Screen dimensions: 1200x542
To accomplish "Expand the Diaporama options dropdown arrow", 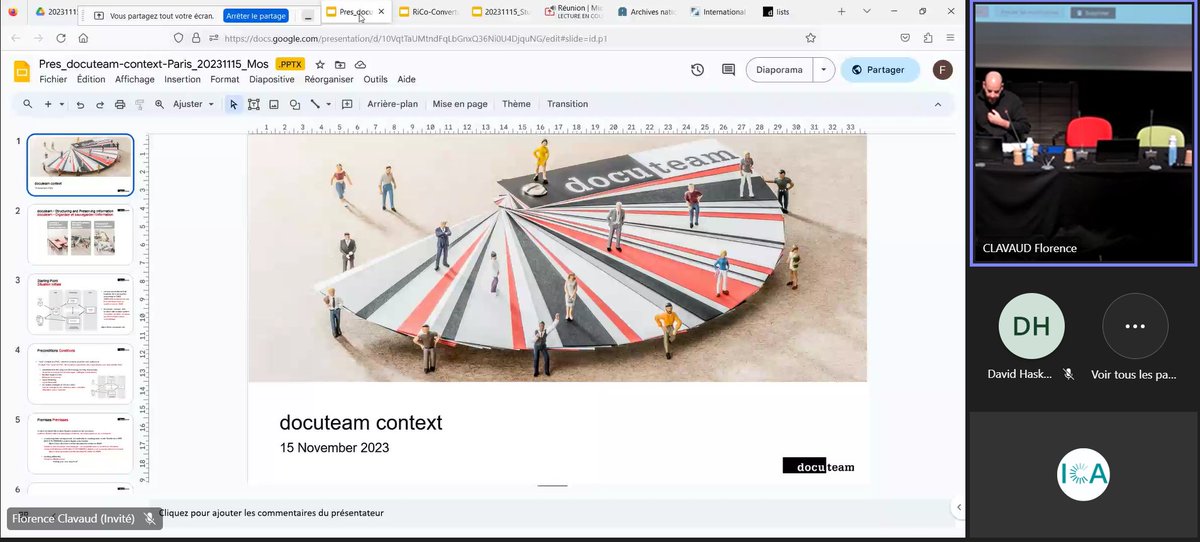I will pos(823,70).
